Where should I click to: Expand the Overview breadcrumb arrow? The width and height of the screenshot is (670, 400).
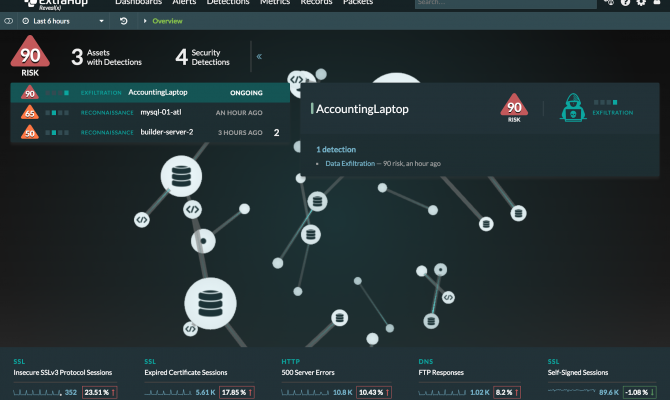[x=145, y=21]
